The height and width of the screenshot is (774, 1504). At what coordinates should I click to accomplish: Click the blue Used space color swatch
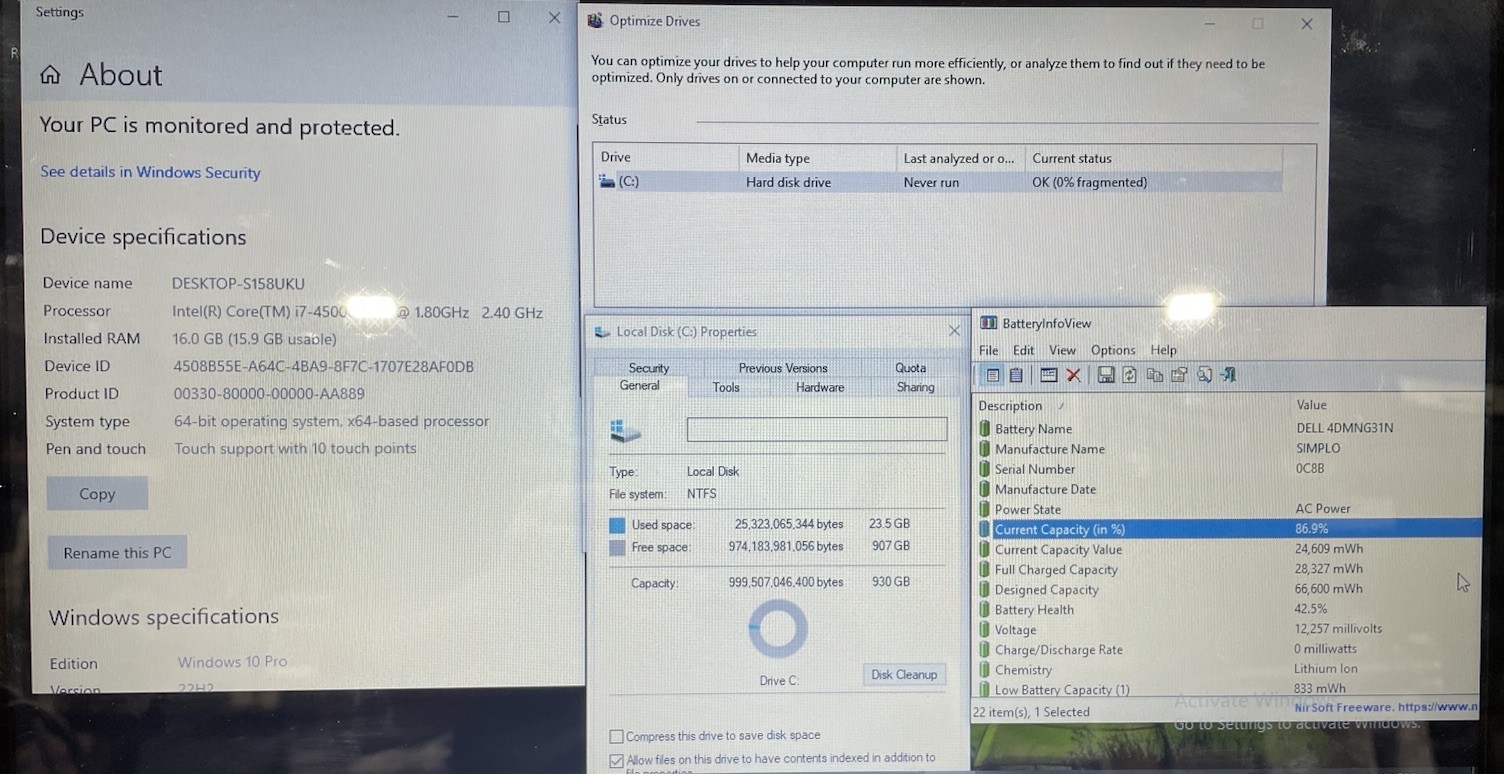click(x=617, y=525)
